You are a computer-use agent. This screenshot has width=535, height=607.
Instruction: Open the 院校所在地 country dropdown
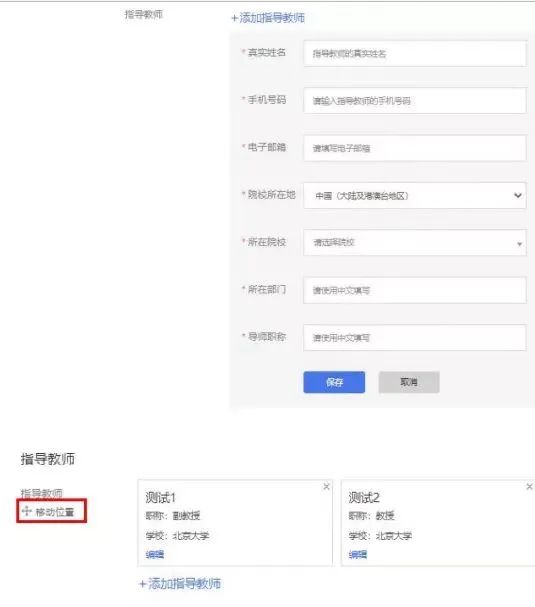415,195
